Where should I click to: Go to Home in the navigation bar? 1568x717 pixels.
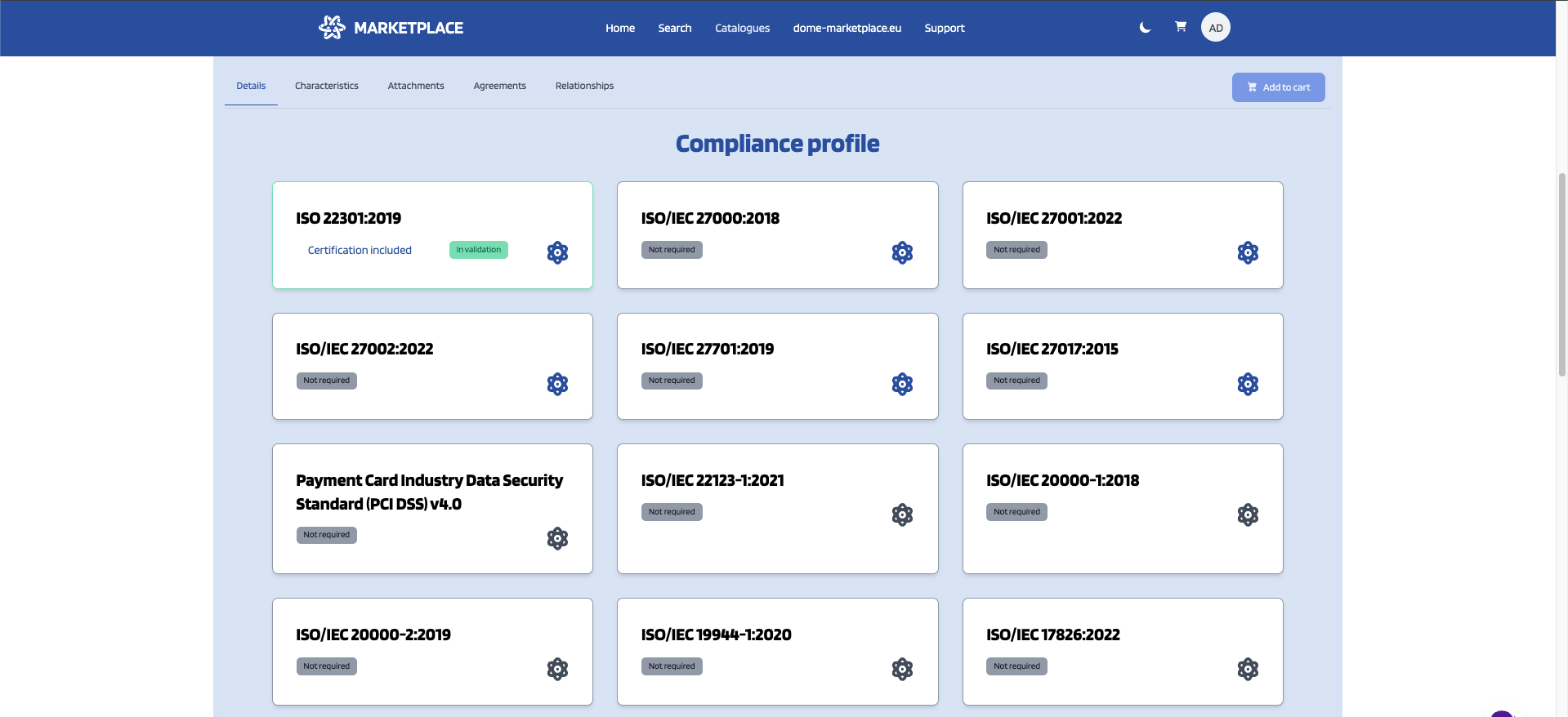point(620,28)
